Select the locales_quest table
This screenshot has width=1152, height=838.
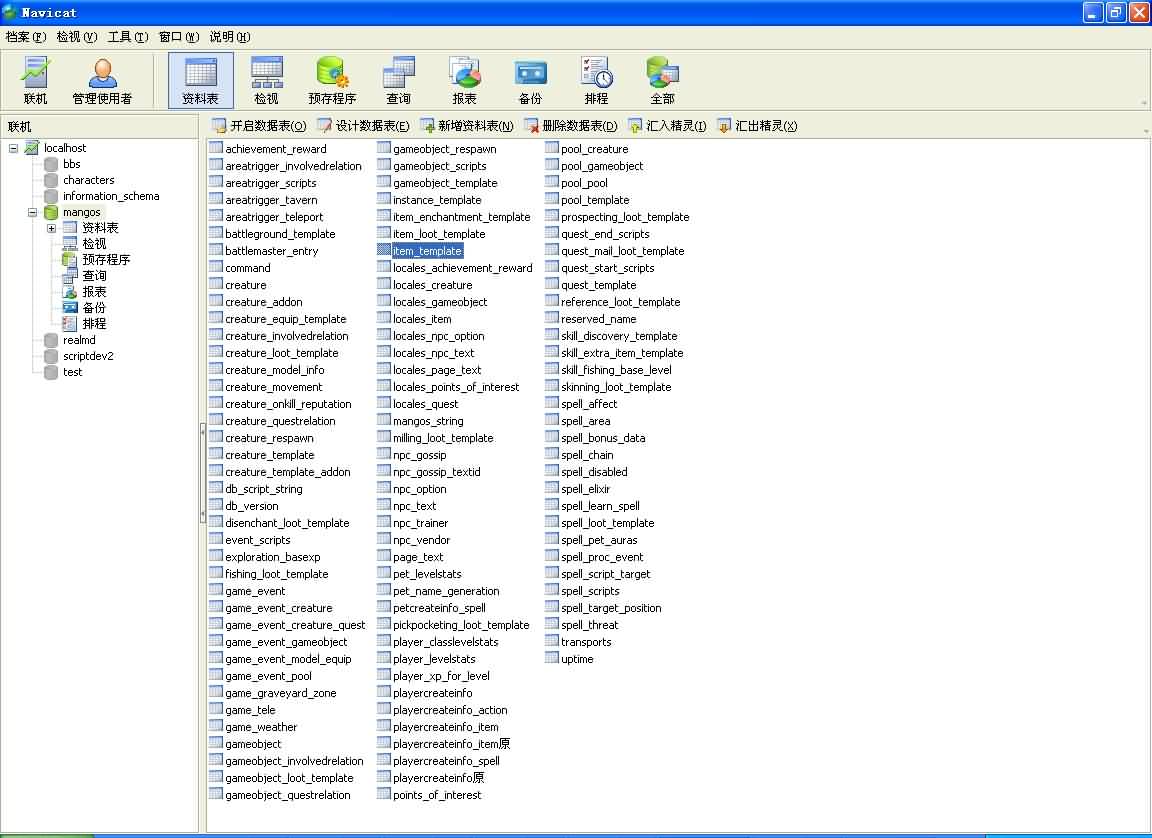pos(425,404)
